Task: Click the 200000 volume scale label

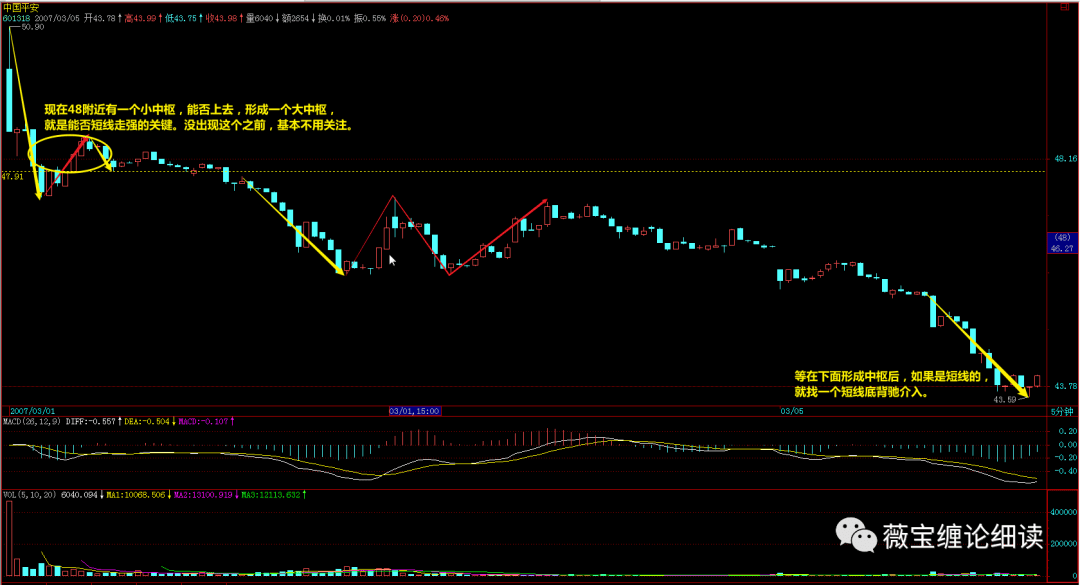Action: coord(1063,544)
